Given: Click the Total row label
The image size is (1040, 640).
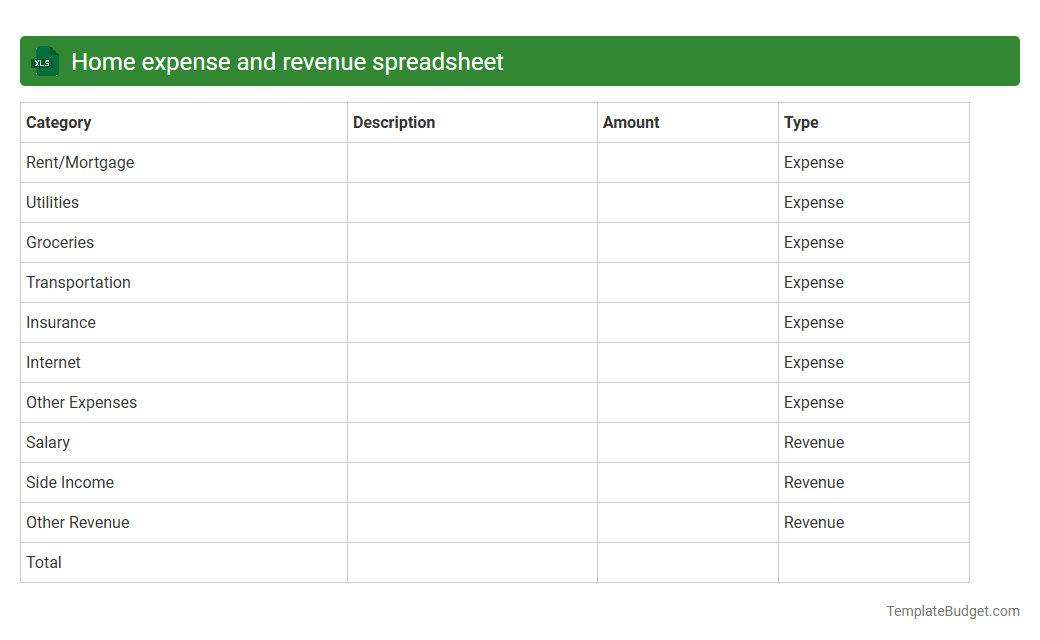Looking at the screenshot, I should tap(44, 562).
